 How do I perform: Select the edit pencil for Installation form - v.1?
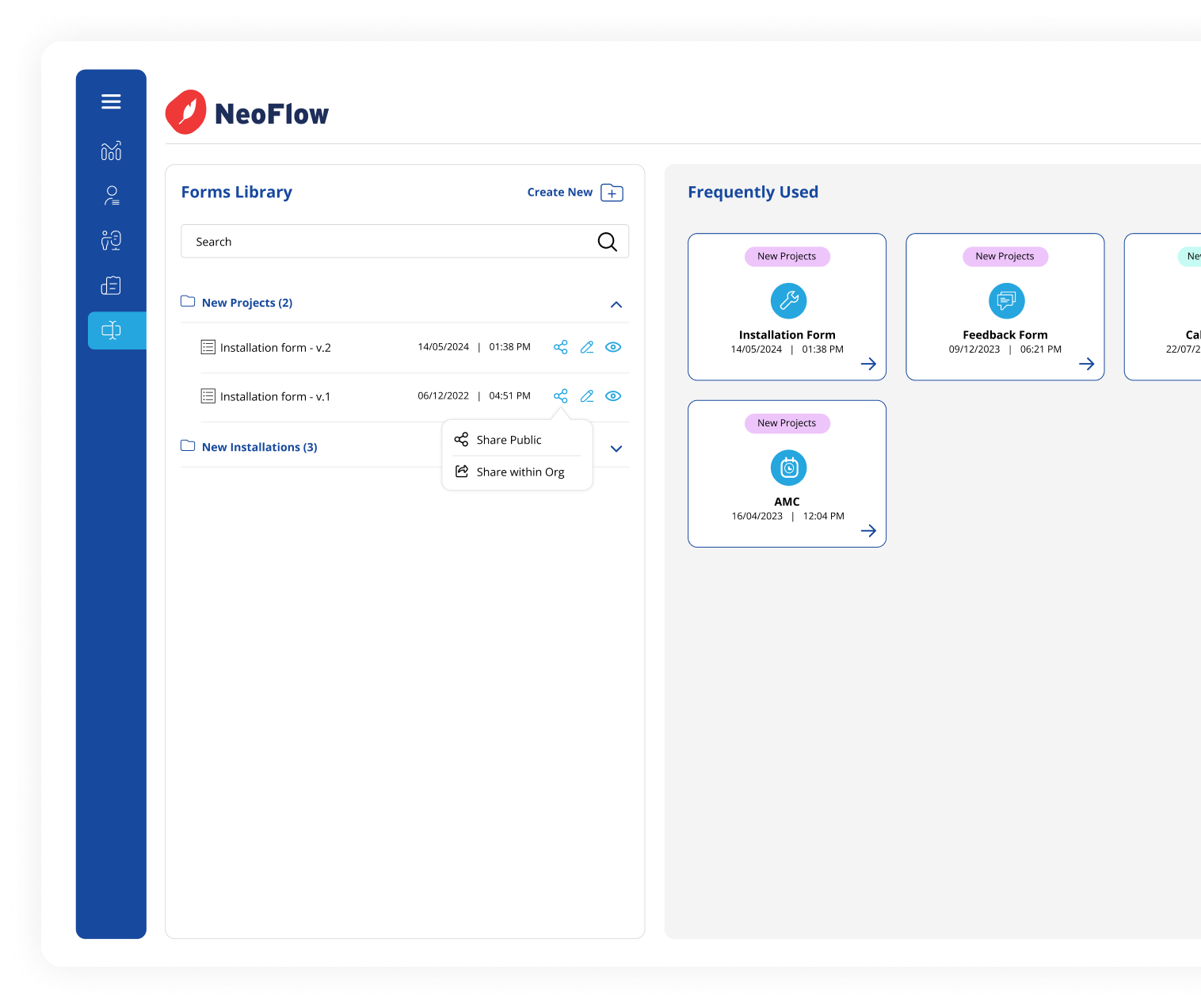(x=587, y=395)
